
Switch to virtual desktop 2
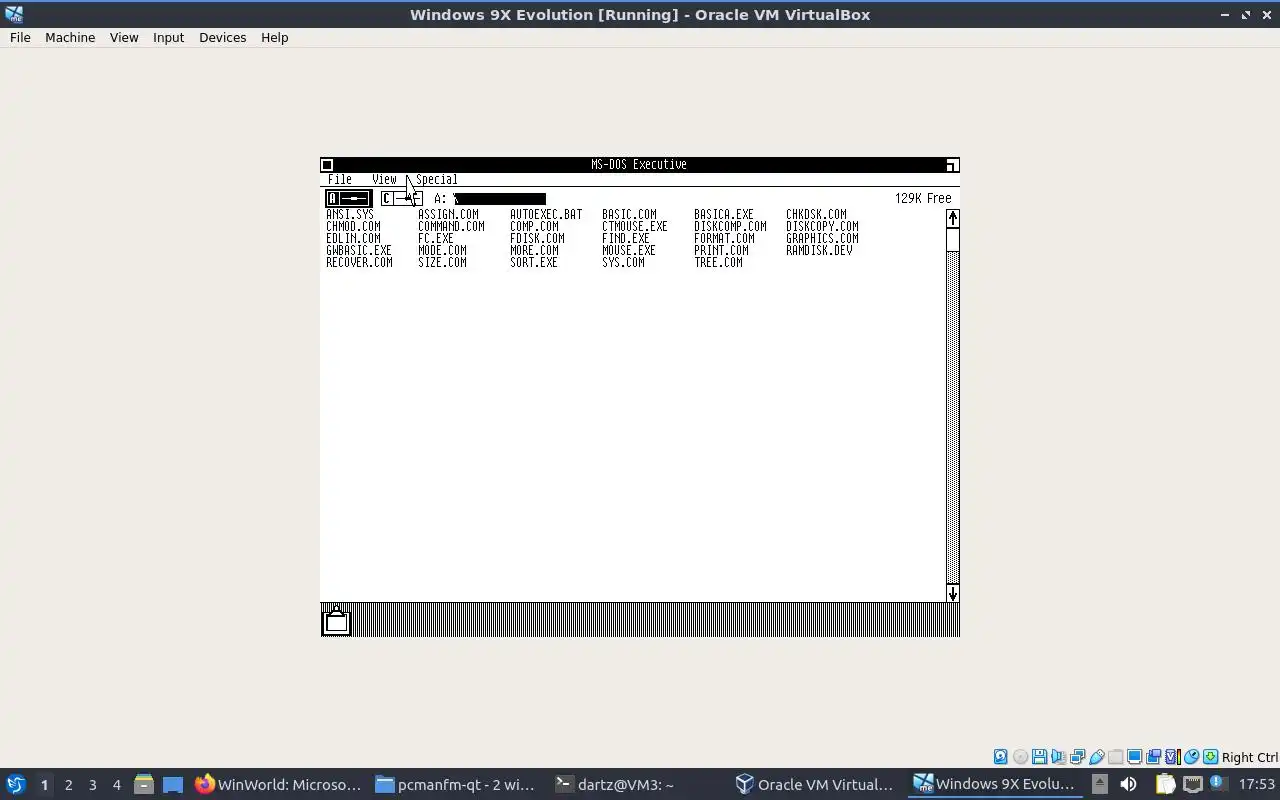point(68,785)
